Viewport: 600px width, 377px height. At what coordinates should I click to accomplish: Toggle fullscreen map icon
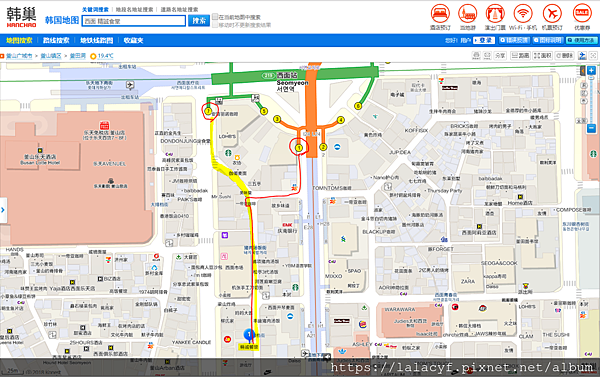593,55
